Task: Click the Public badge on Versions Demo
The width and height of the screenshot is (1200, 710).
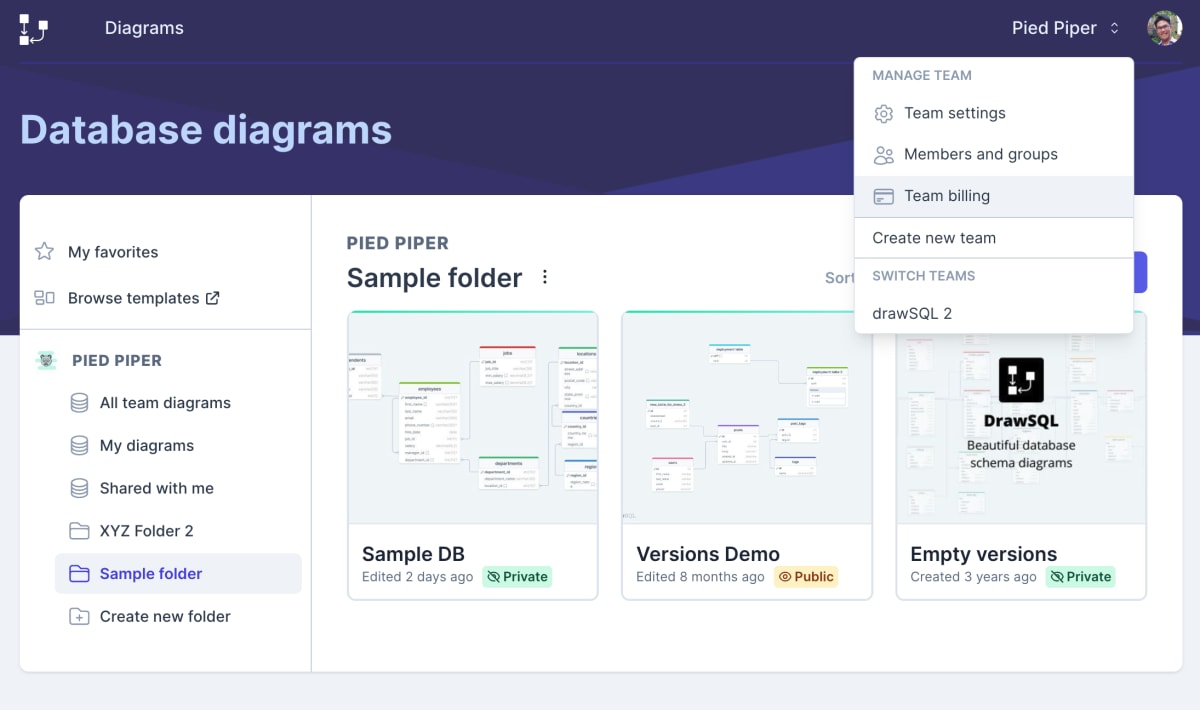Action: tap(805, 577)
